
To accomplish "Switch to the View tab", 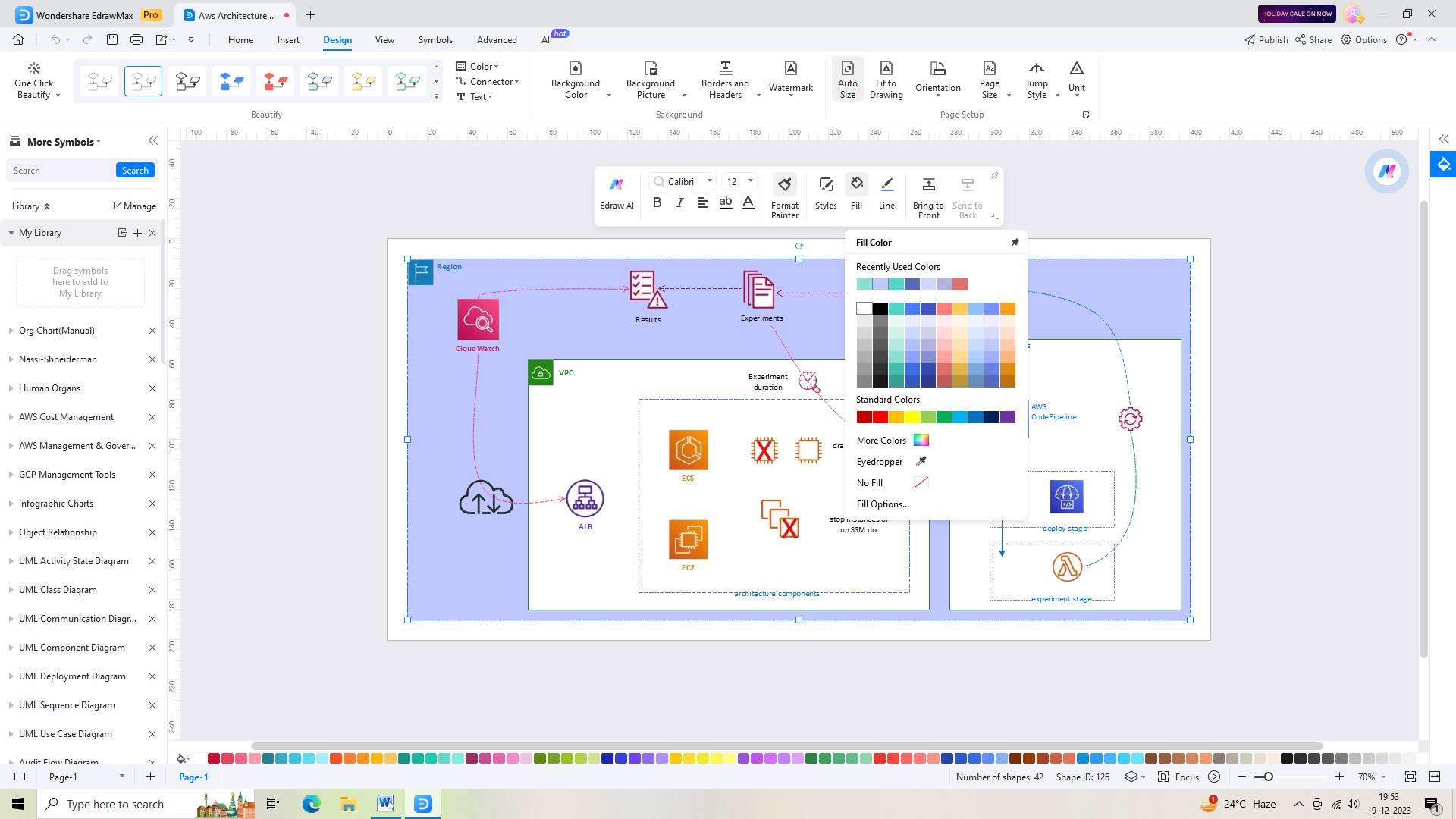I will (x=384, y=40).
